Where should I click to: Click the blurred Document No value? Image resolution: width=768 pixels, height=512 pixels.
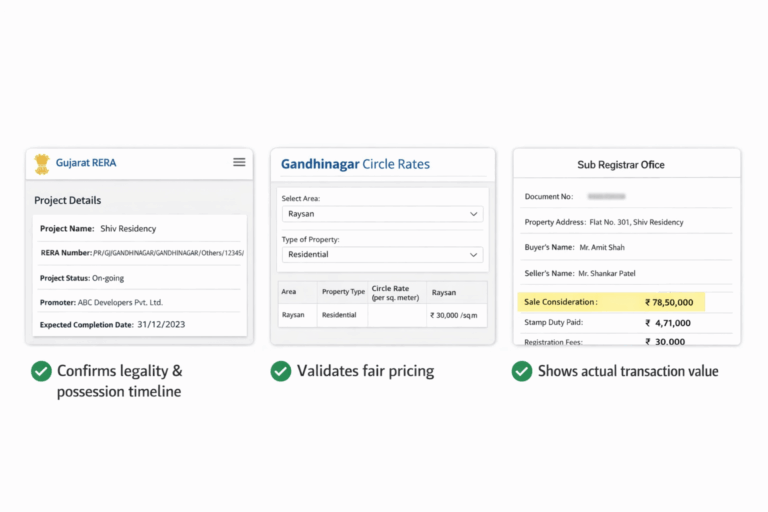coord(606,197)
